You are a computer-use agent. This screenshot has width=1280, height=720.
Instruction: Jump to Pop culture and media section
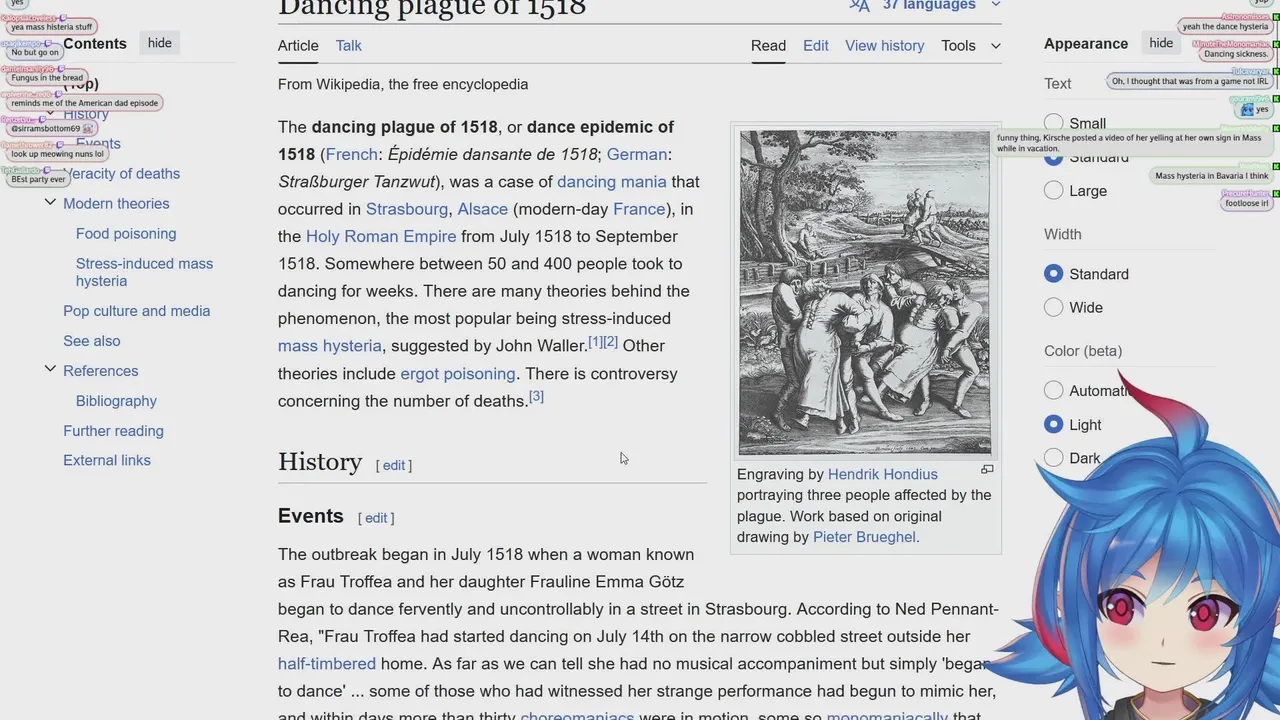pyautogui.click(x=137, y=311)
